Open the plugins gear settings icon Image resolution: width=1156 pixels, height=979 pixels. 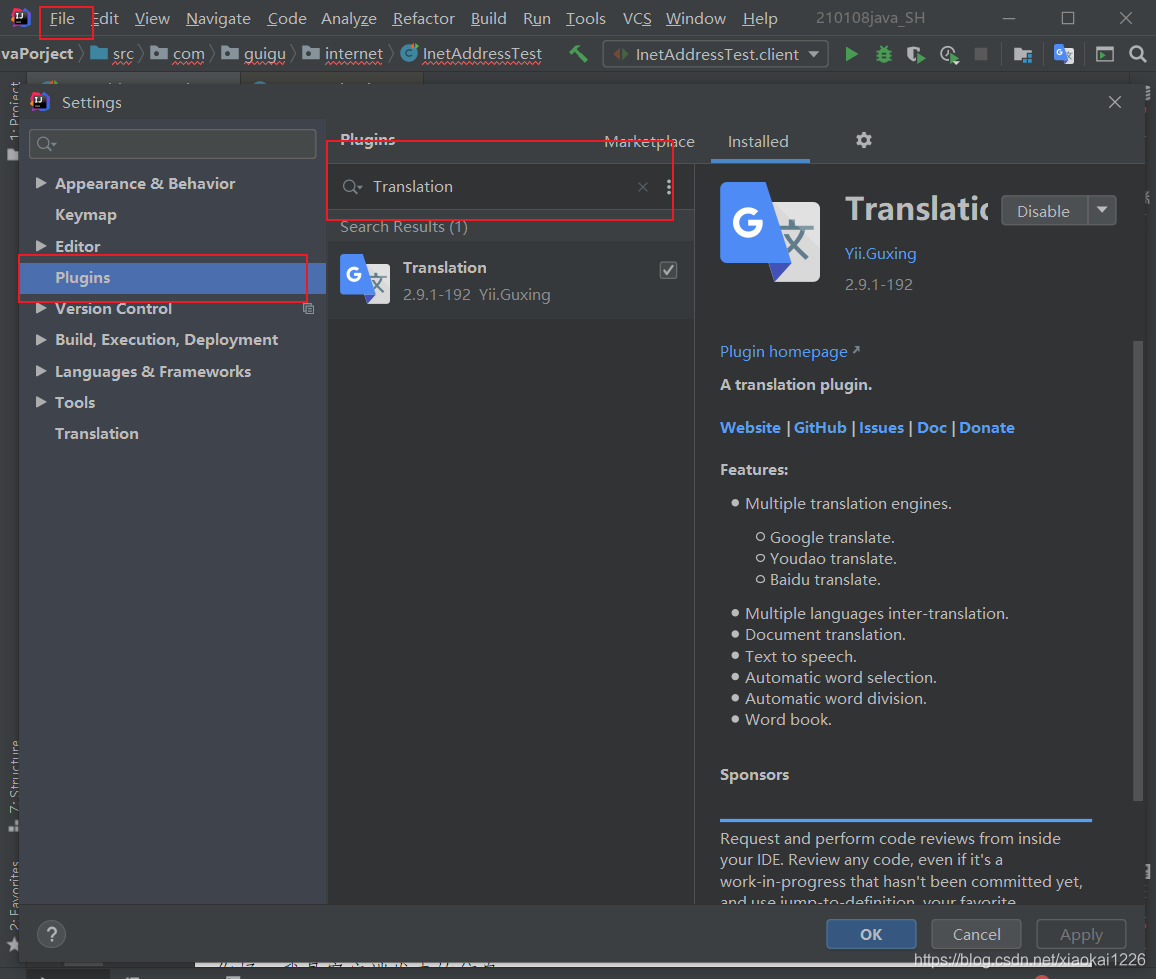[863, 140]
